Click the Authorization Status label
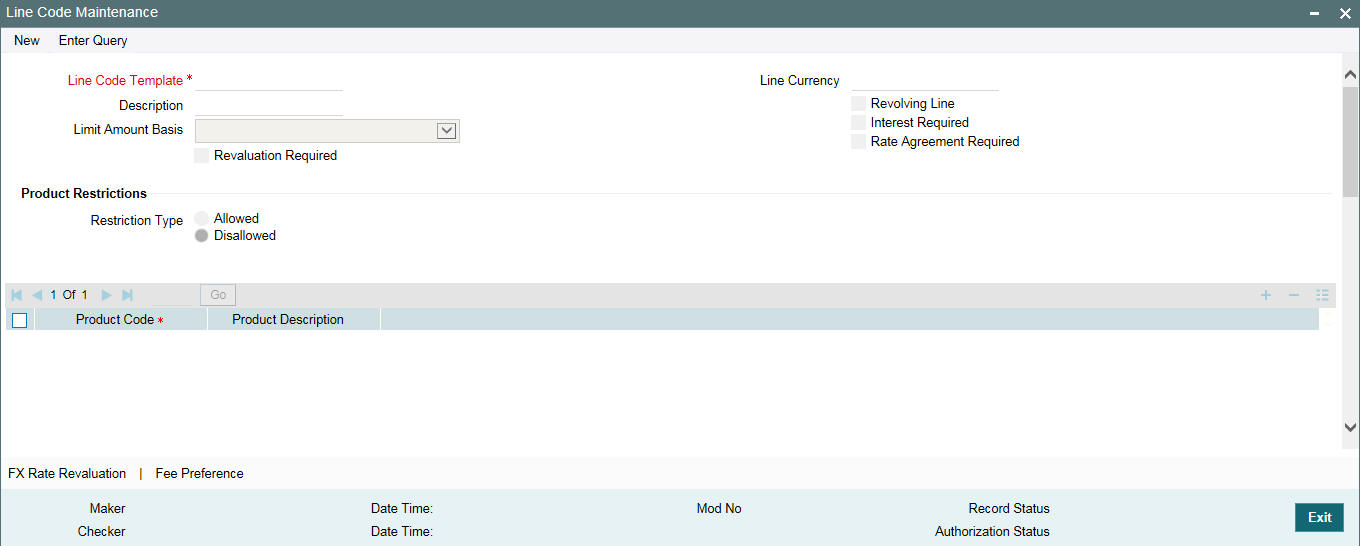The image size is (1360, 546). coord(992,531)
